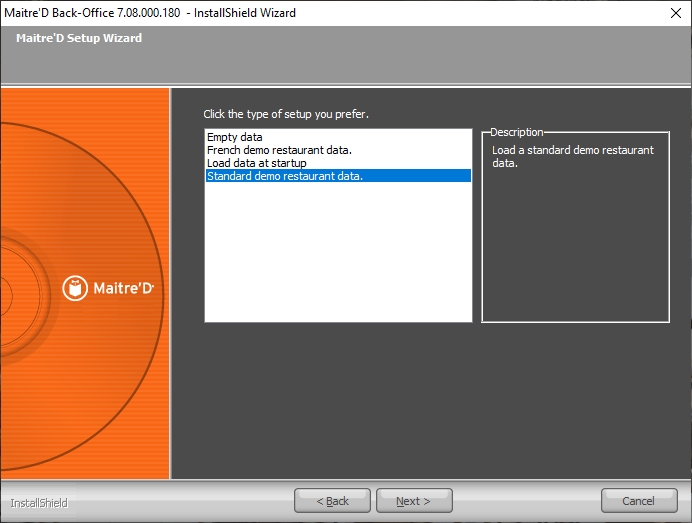Proceed by pressing the Next button
This screenshot has width=692, height=523.
pos(414,500)
